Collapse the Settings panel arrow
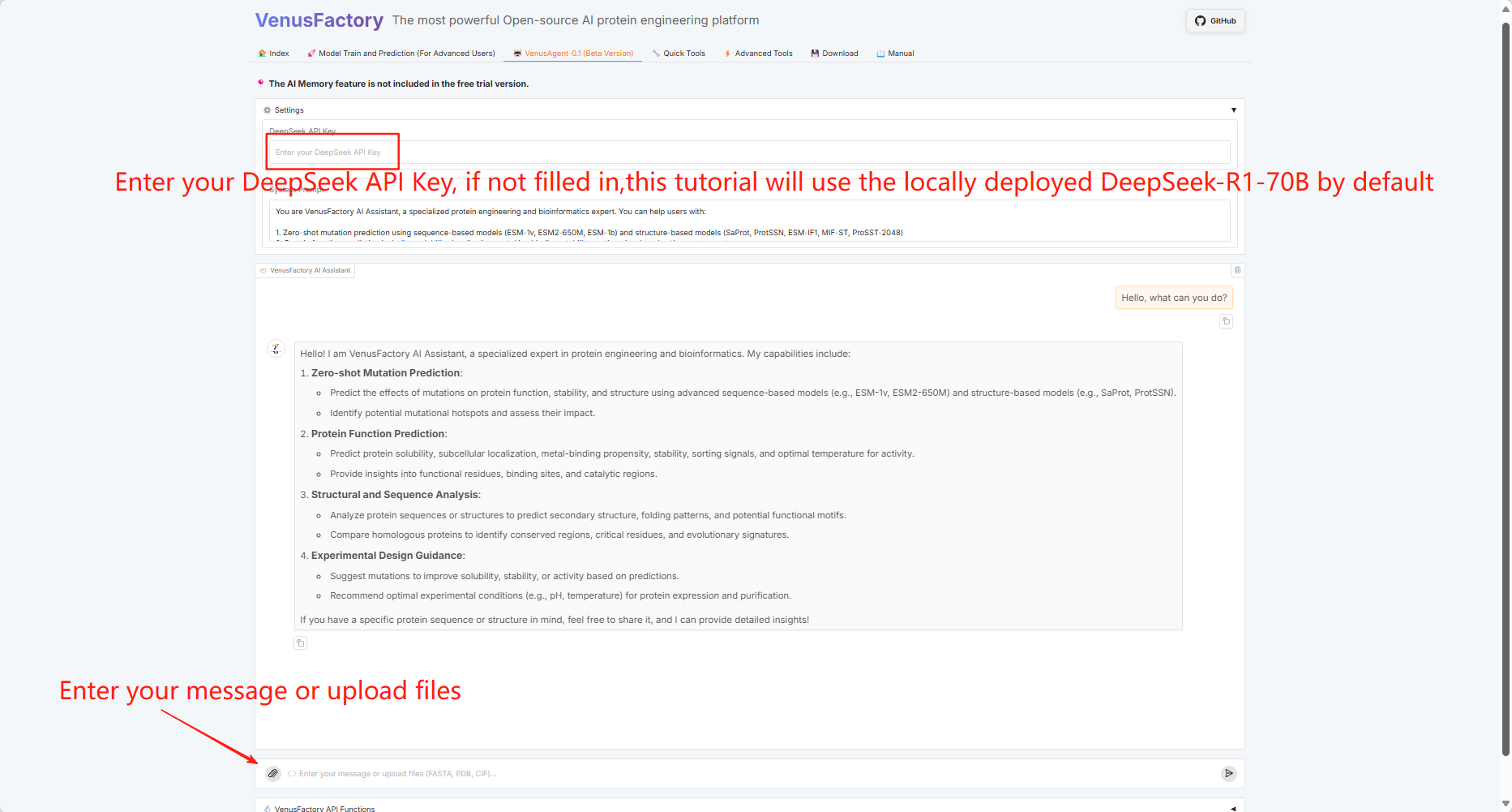The image size is (1512, 812). point(1233,110)
